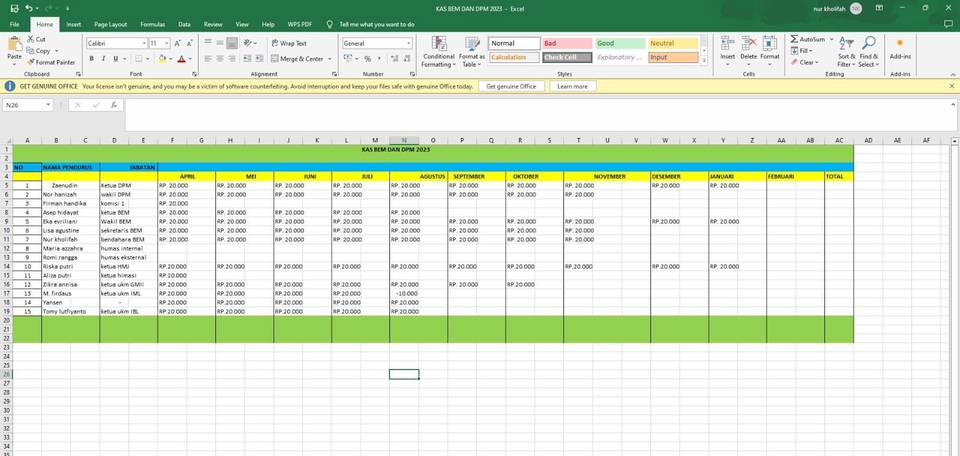Viewport: 960px width, 456px height.
Task: Switch to the Data tab
Action: click(184, 24)
